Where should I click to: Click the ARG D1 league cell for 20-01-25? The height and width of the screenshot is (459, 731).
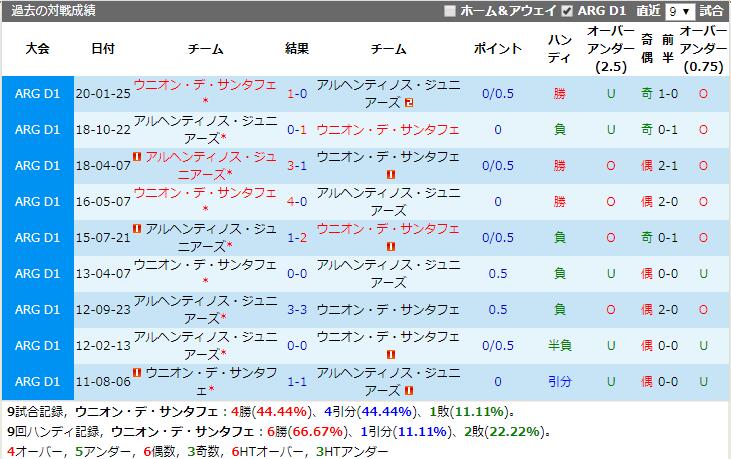[x=38, y=94]
